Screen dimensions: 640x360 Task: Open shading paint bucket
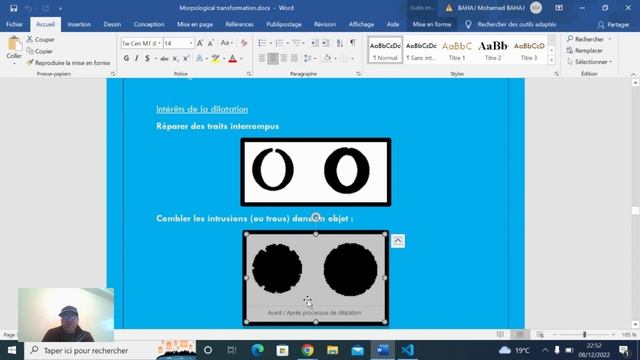327,58
